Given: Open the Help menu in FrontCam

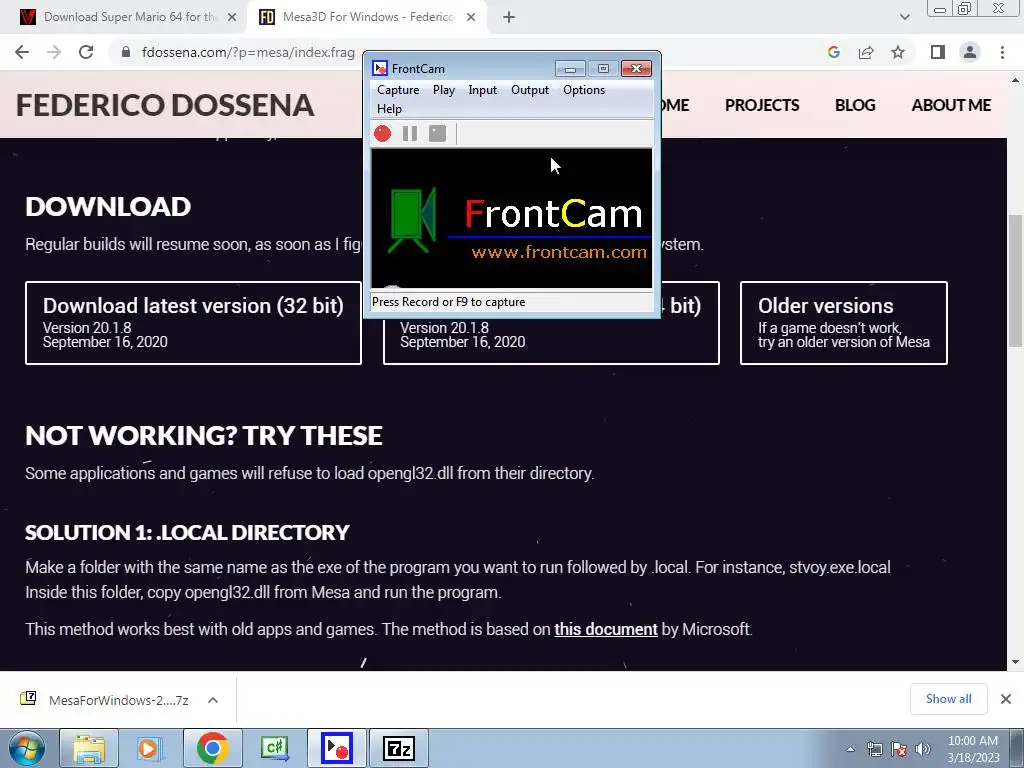Looking at the screenshot, I should click(389, 109).
